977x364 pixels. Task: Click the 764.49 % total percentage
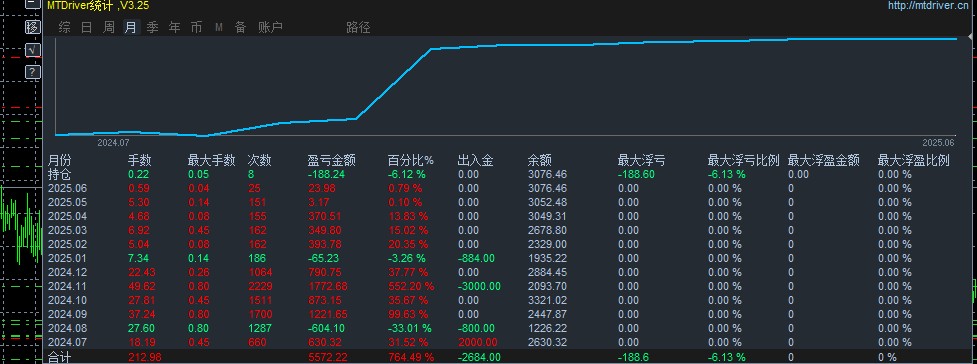(411, 357)
